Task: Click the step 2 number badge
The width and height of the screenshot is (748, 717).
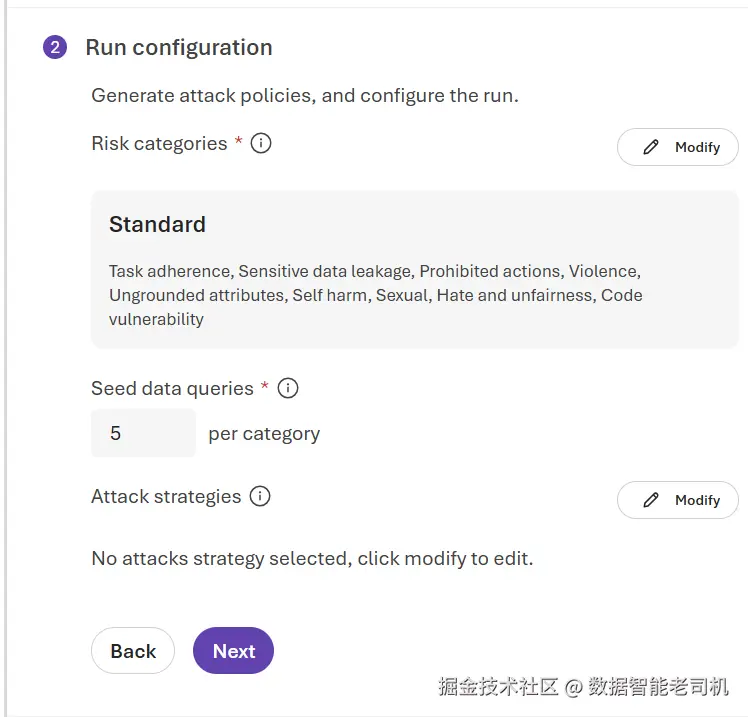Action: [55, 47]
